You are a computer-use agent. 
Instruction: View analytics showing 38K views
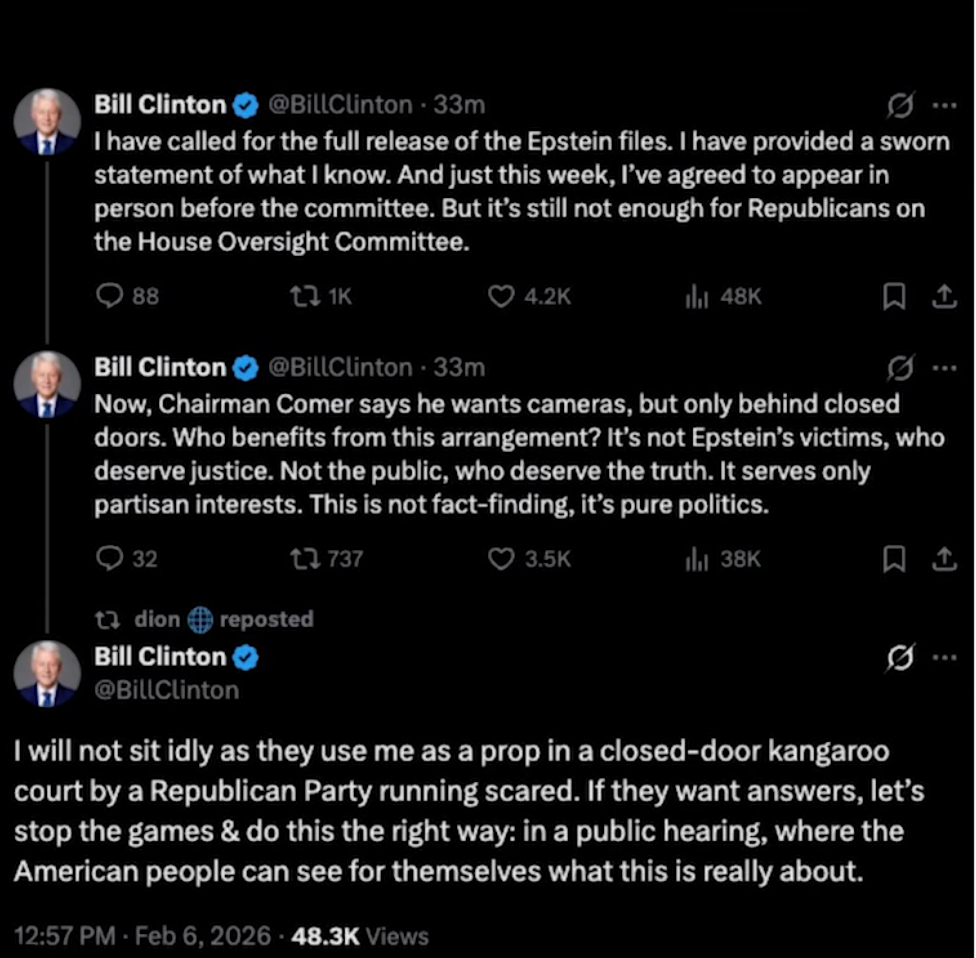(692, 559)
